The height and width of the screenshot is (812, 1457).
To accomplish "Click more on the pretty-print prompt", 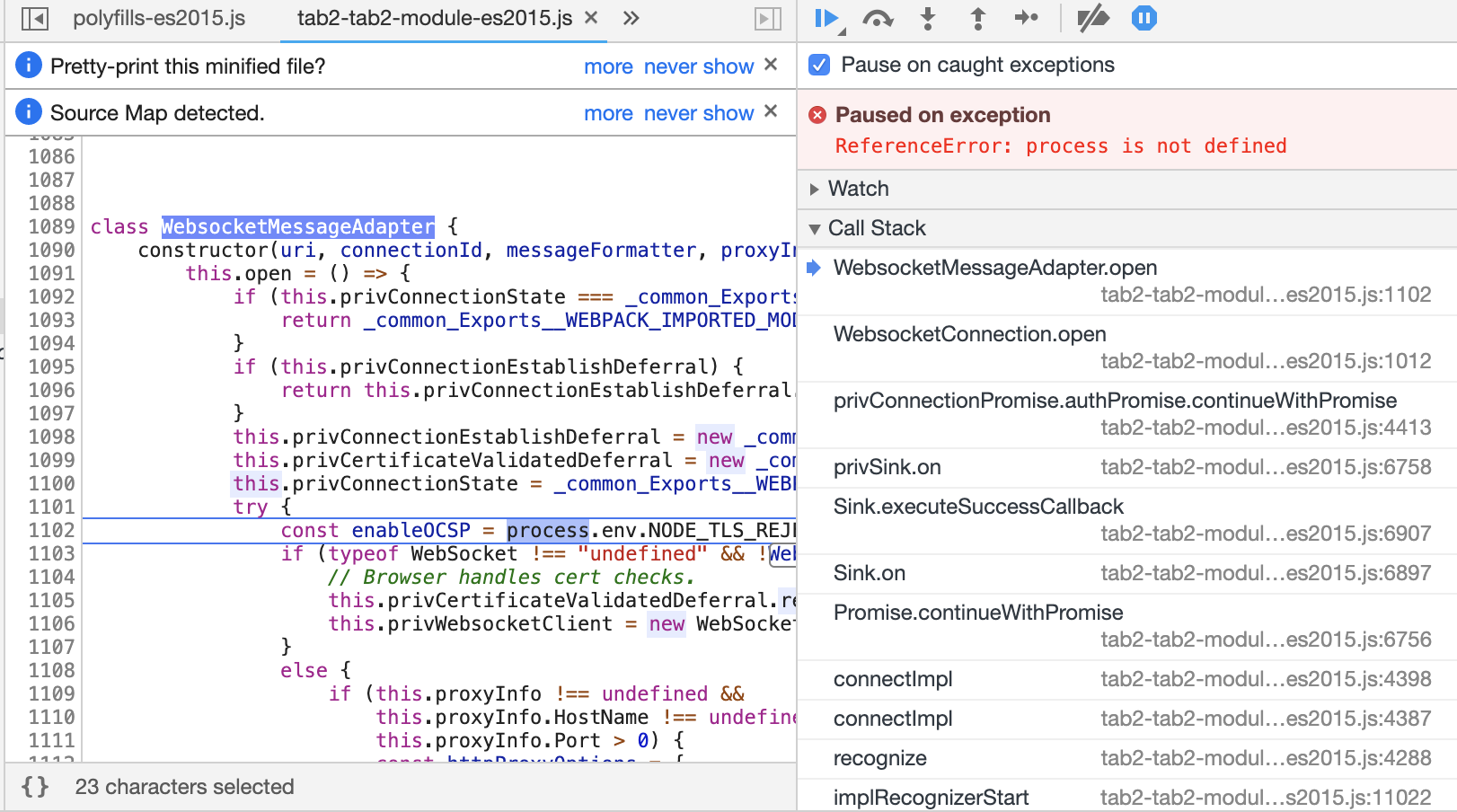I will click(x=609, y=66).
